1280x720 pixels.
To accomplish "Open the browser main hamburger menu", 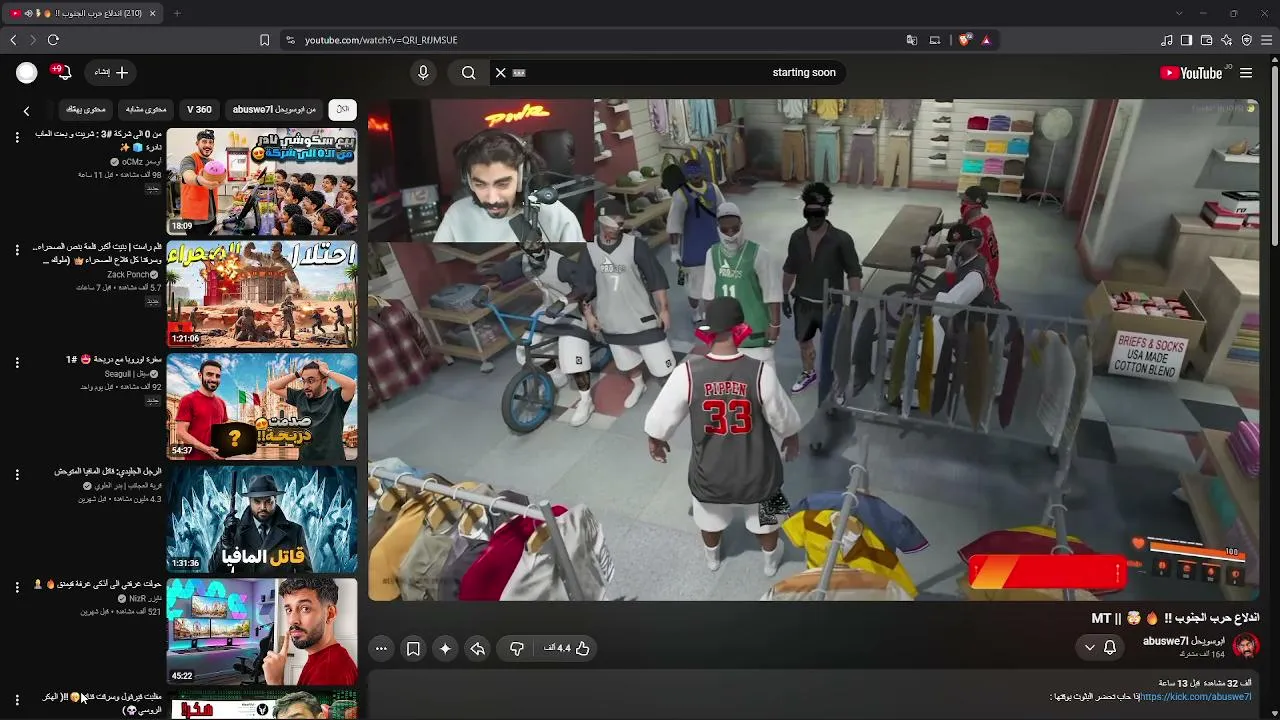I will tap(1268, 40).
